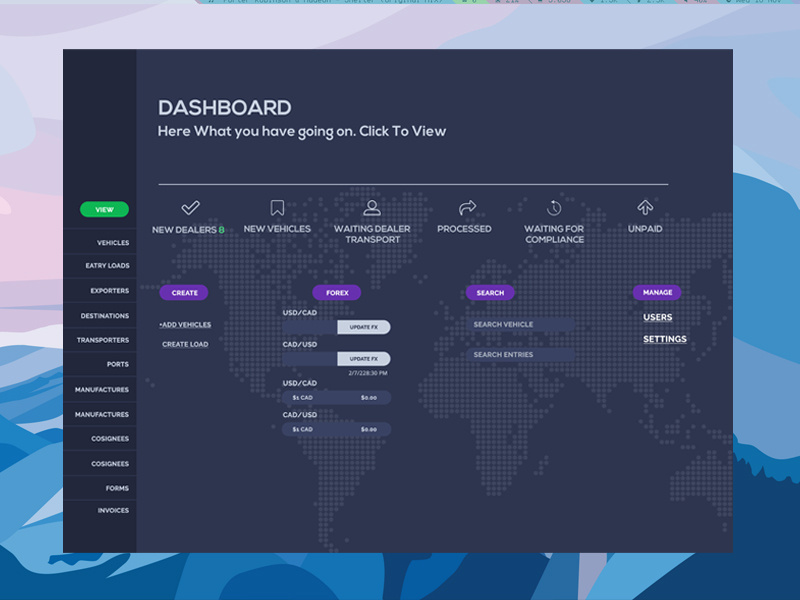The height and width of the screenshot is (600, 800).
Task: Click the New Vehicles bookmark icon
Action: (x=277, y=208)
